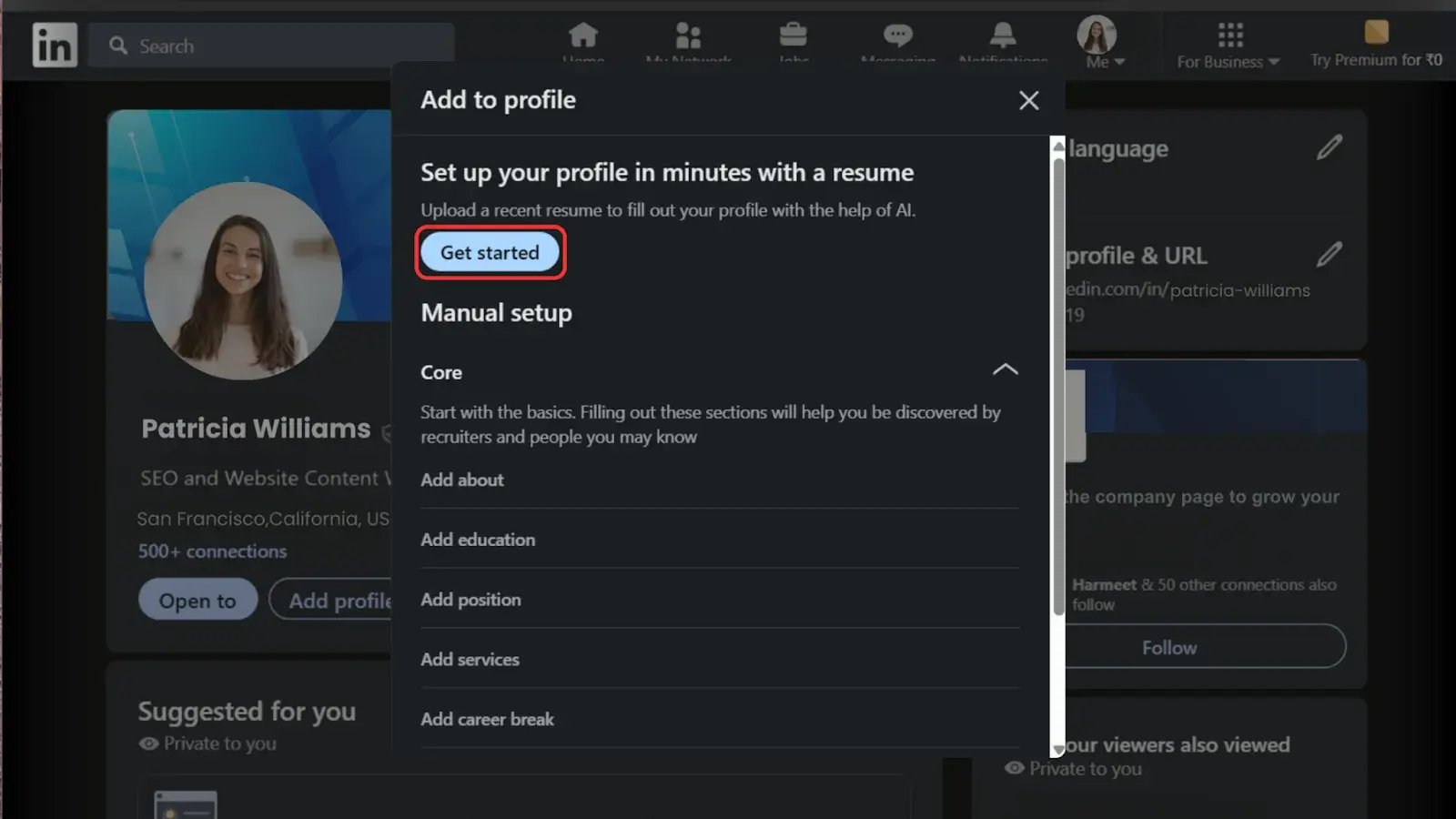Open the Notifications bell icon
Screen dimensions: 1456x819
coord(1002,36)
